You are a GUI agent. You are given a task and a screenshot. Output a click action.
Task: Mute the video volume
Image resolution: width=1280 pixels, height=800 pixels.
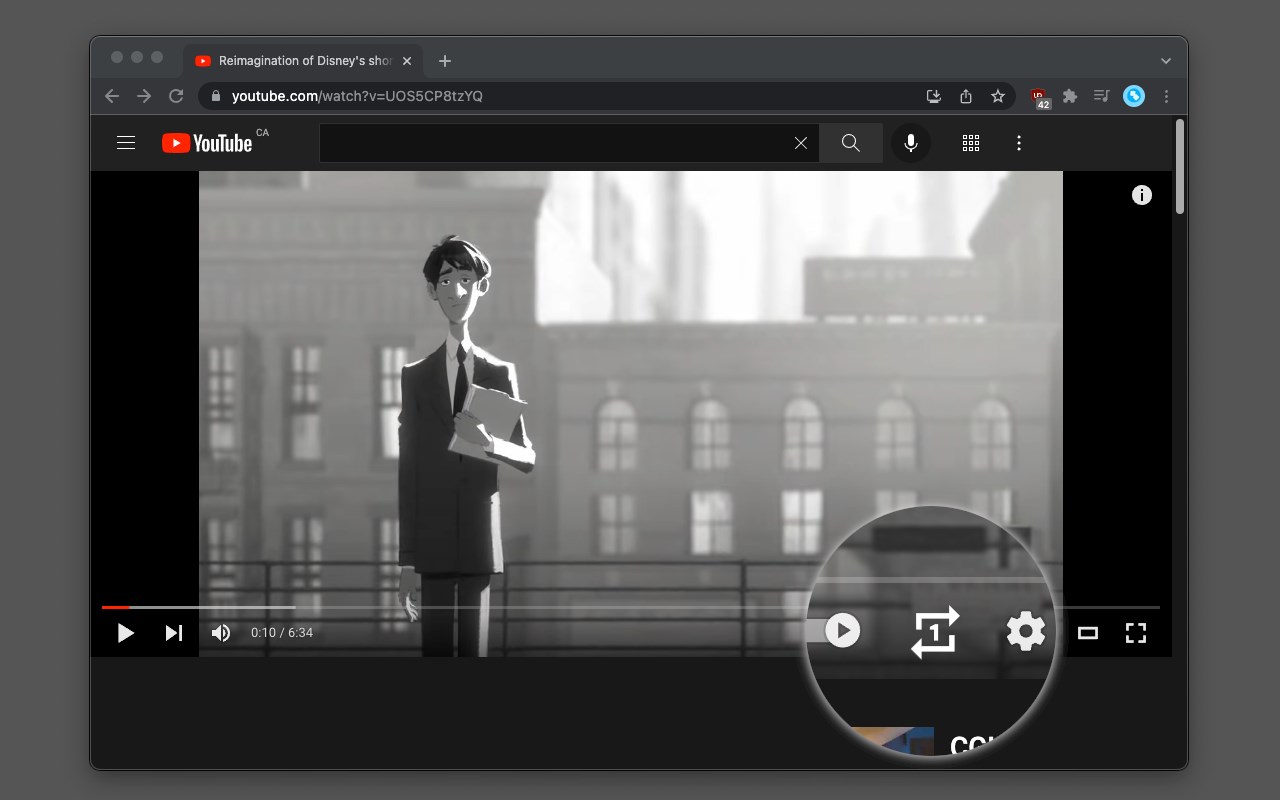click(221, 633)
